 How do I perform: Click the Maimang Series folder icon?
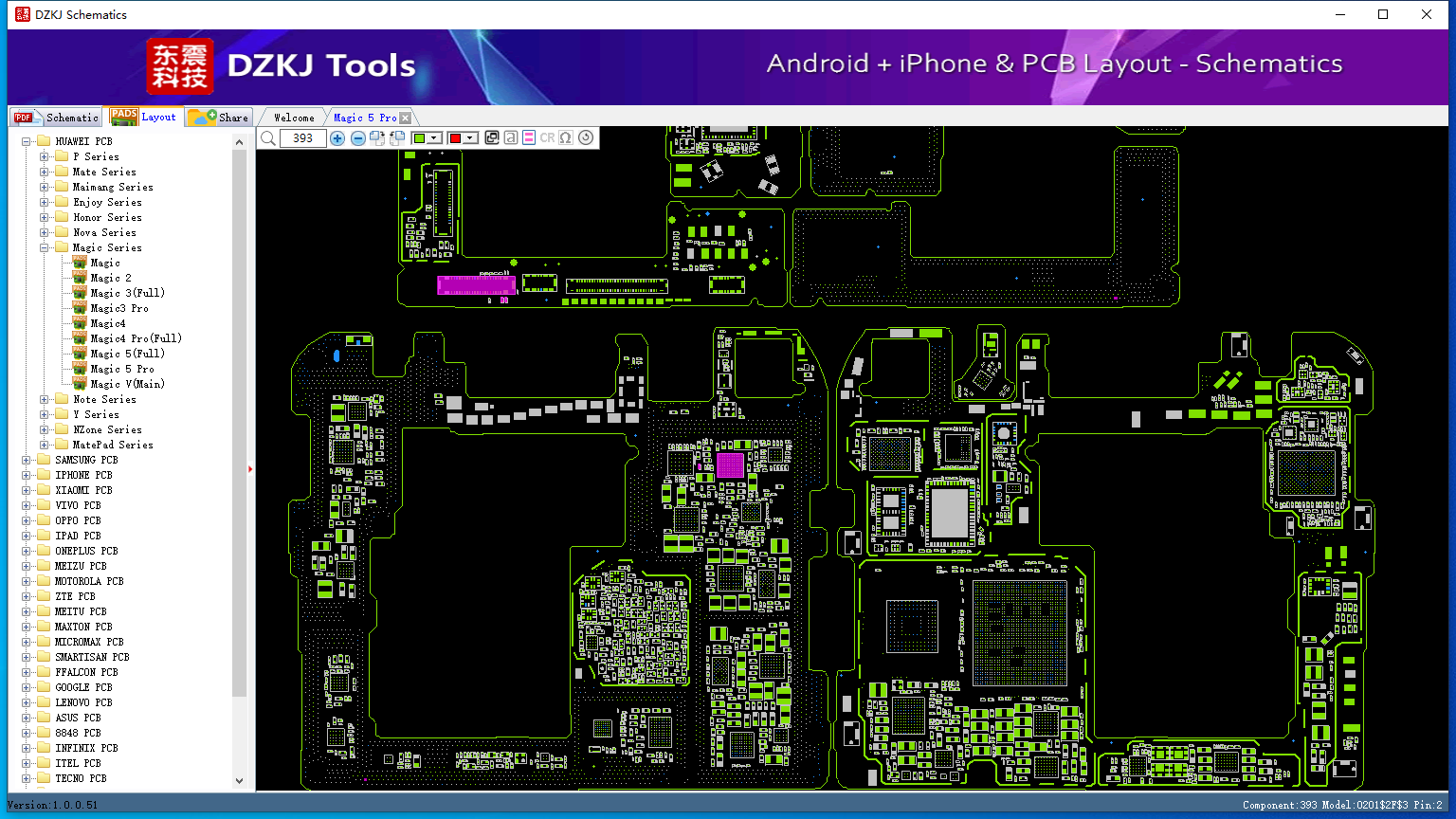[x=62, y=187]
